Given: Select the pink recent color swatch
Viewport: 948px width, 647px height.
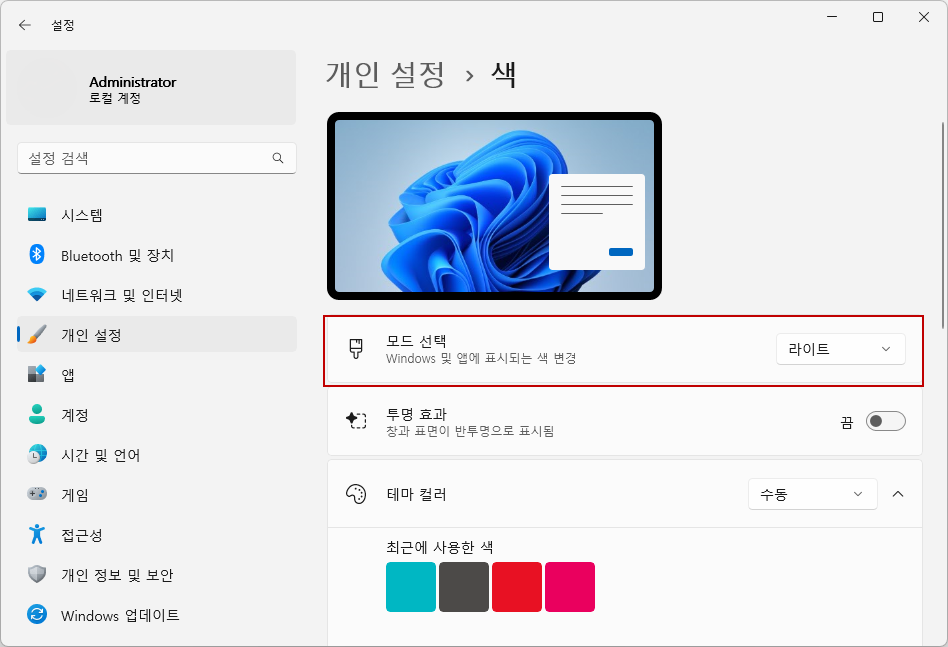Looking at the screenshot, I should point(570,587).
